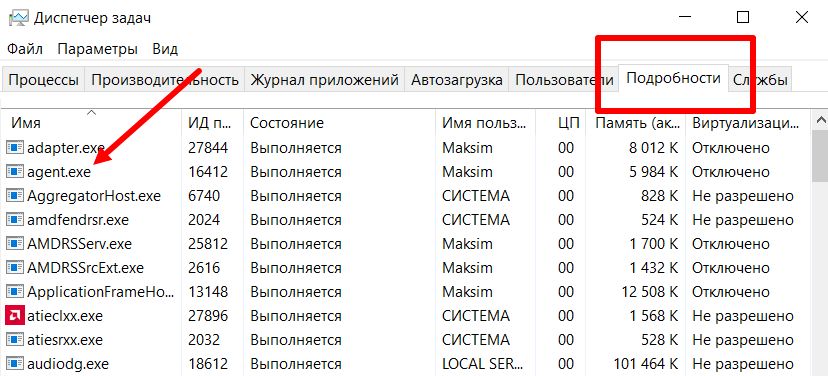Click the AMDRSSrcExt.exe process icon
This screenshot has height=376, width=828.
click(15, 268)
